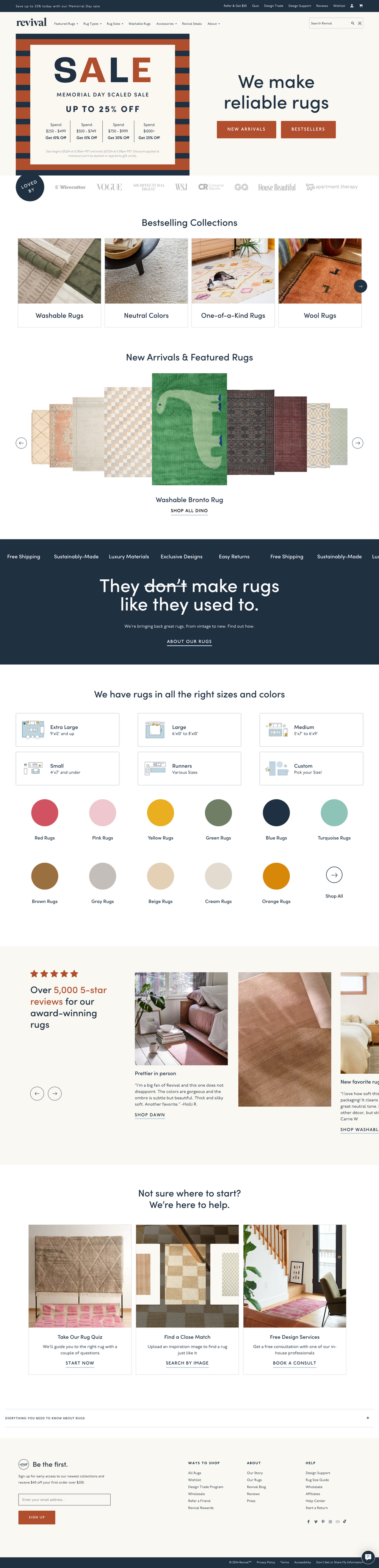Open the live chat bubble

click(x=368, y=1557)
